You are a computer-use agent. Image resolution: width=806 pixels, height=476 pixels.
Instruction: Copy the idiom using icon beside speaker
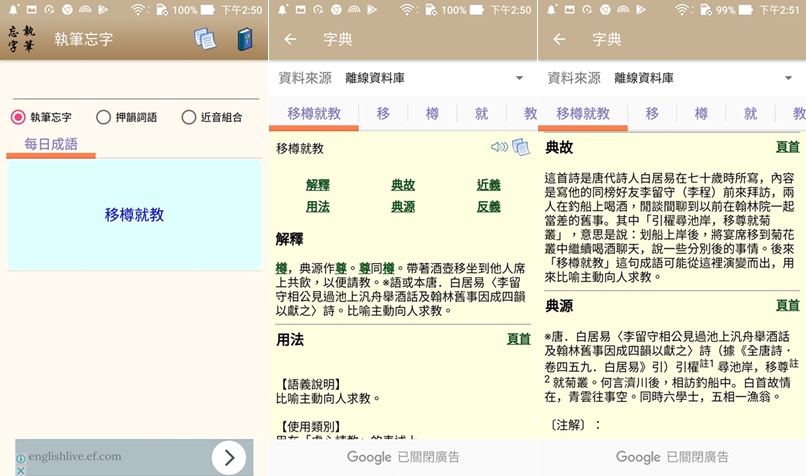[x=520, y=148]
